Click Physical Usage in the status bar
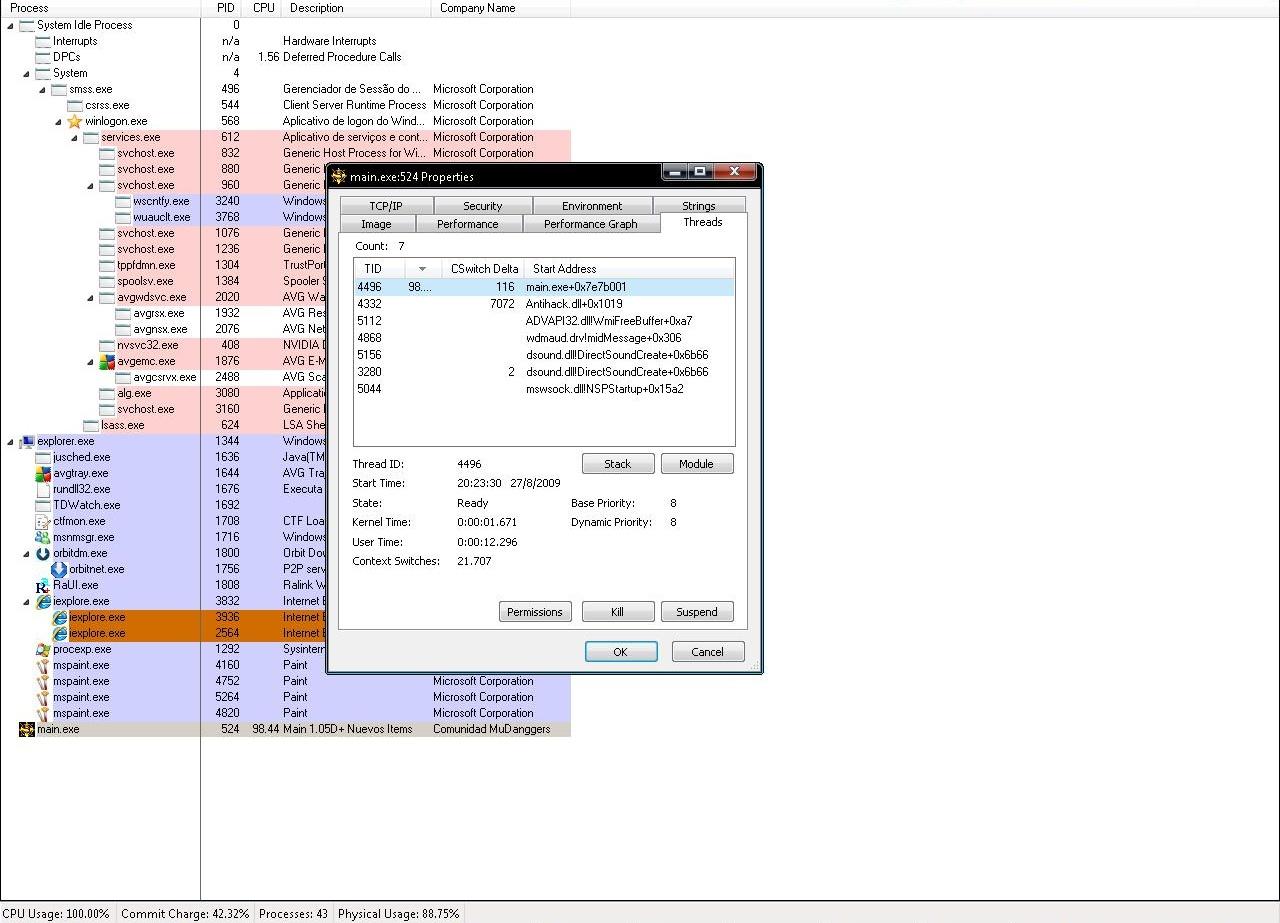 pyautogui.click(x=398, y=914)
